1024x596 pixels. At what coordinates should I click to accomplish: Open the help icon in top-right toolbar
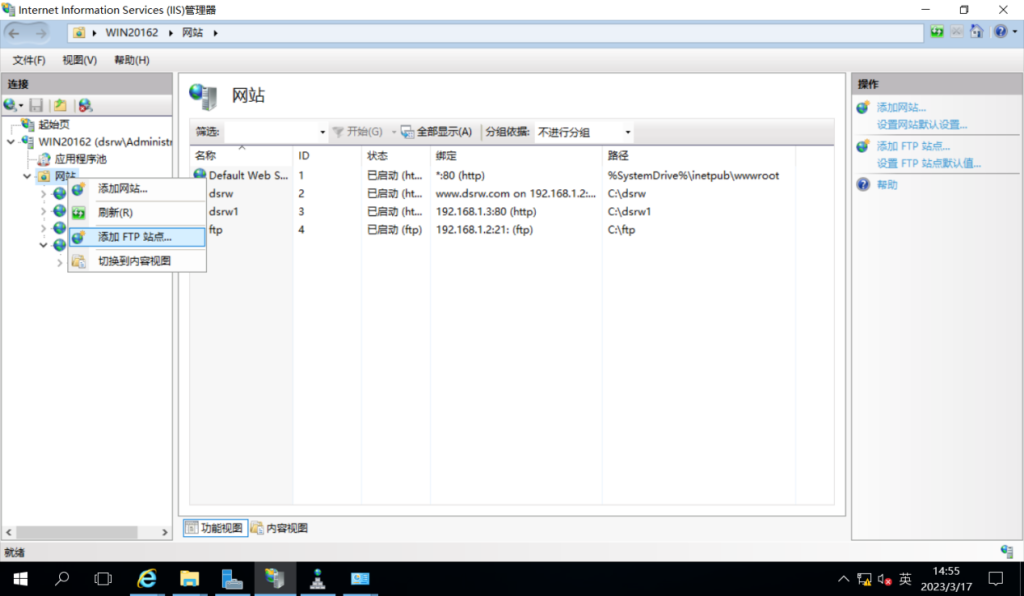coord(1000,31)
